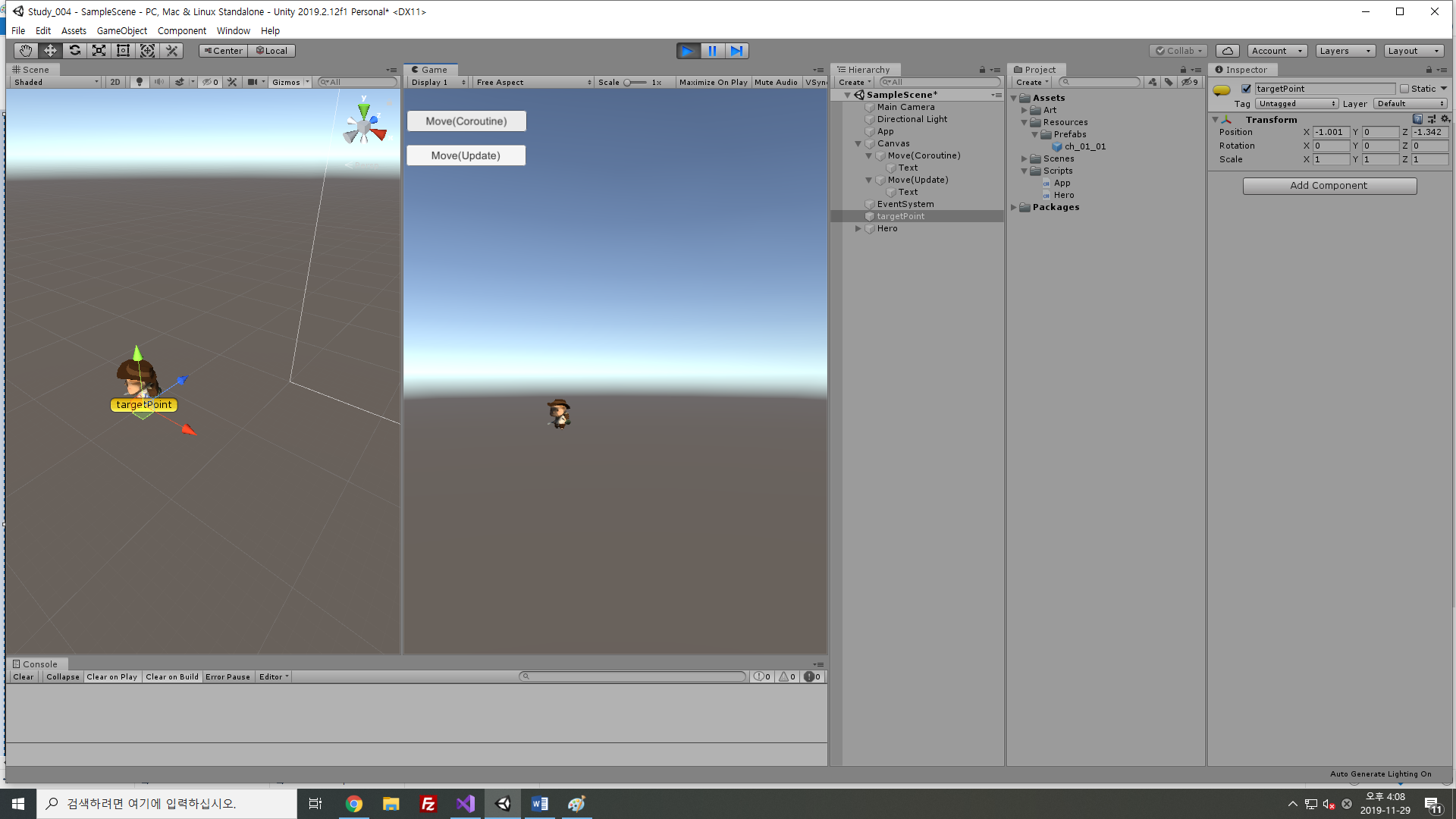The width and height of the screenshot is (1456, 819).
Task: Open the GameObject menu
Action: tap(121, 31)
